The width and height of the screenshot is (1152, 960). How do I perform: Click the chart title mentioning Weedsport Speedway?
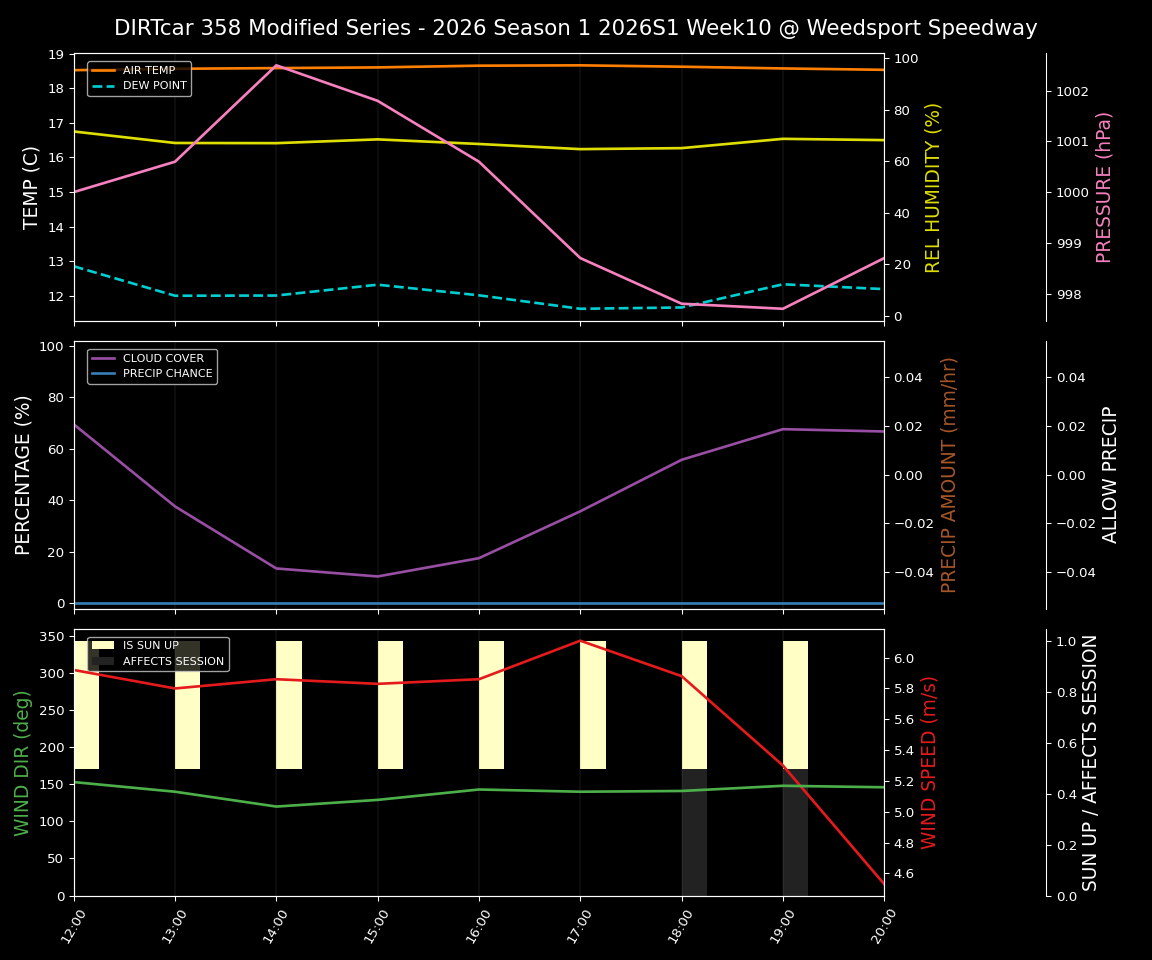(x=576, y=28)
